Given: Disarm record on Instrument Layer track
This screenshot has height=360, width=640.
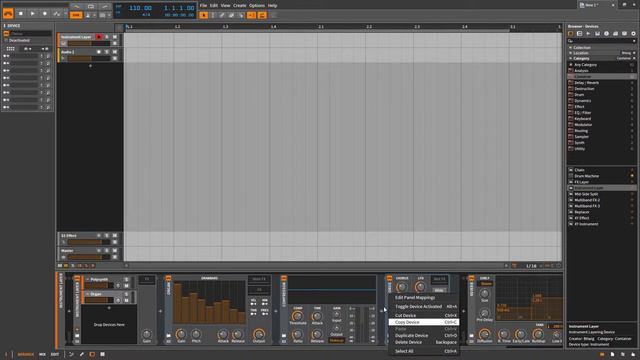Looking at the screenshot, I should tap(99, 37).
